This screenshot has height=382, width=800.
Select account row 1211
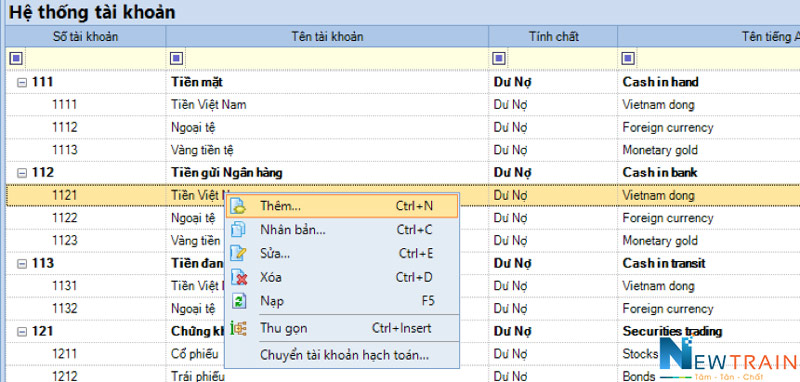[x=403, y=354]
